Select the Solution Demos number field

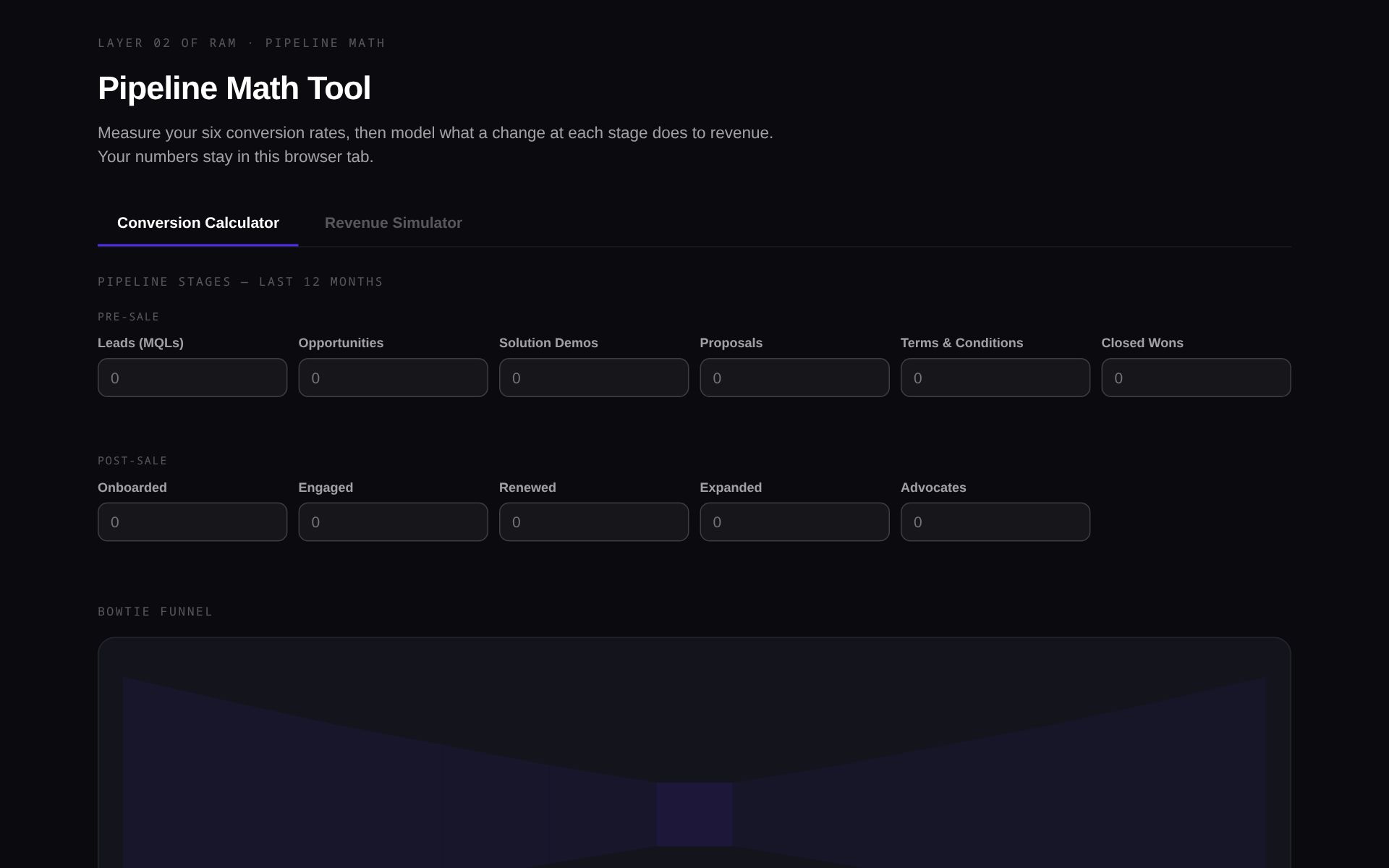click(594, 378)
